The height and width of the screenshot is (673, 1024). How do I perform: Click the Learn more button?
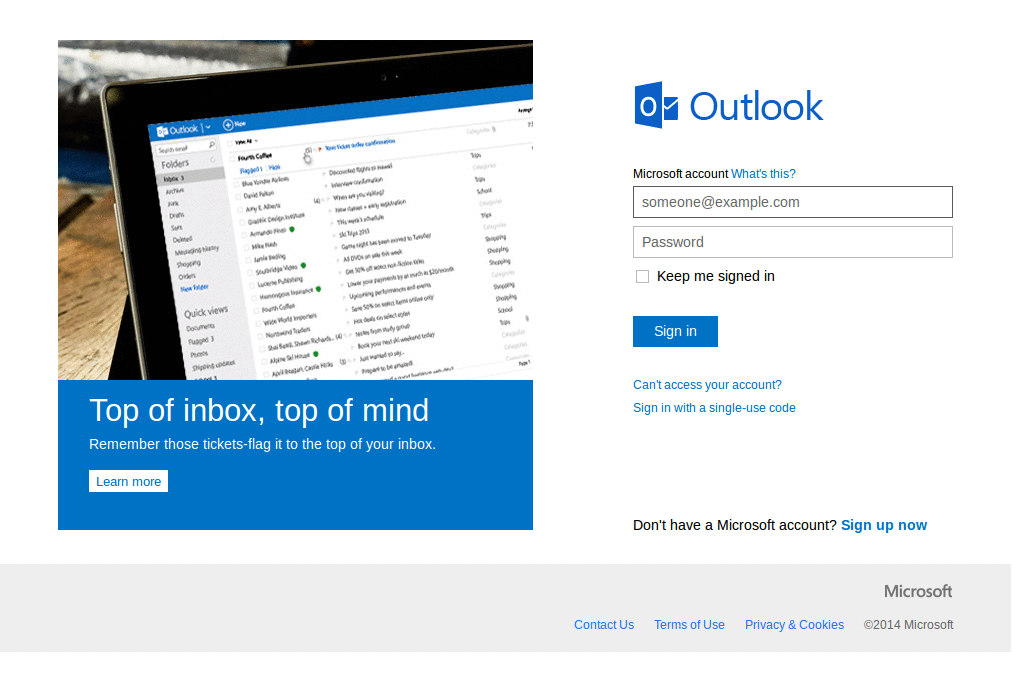pos(129,482)
